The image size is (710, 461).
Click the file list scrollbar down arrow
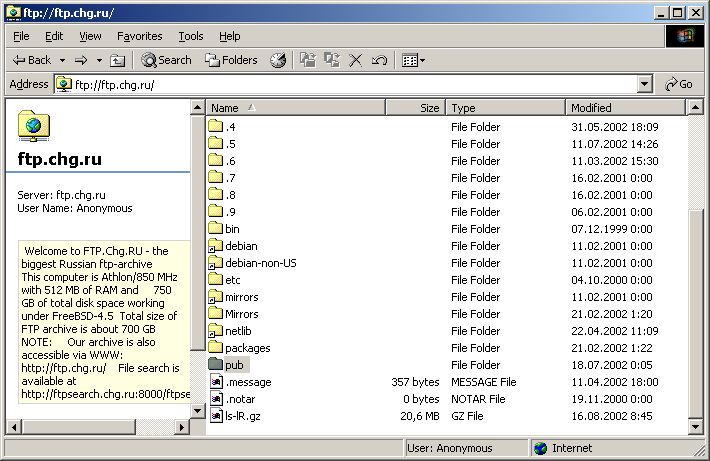[697, 426]
